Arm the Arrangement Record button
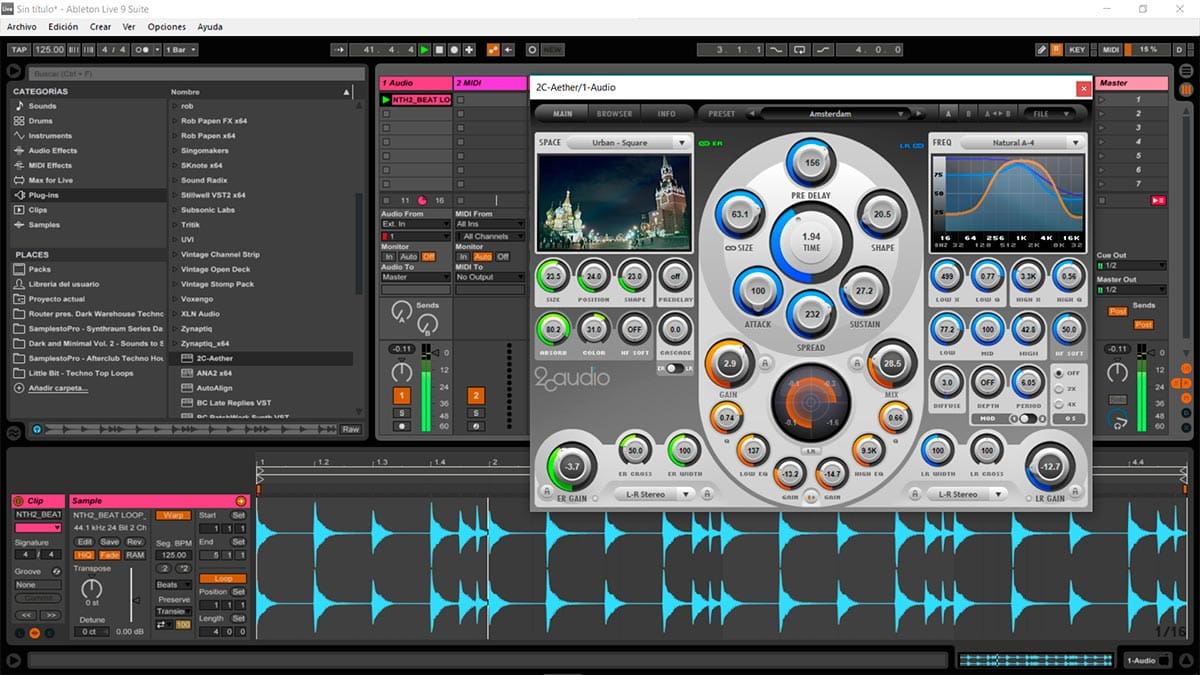 [x=454, y=49]
